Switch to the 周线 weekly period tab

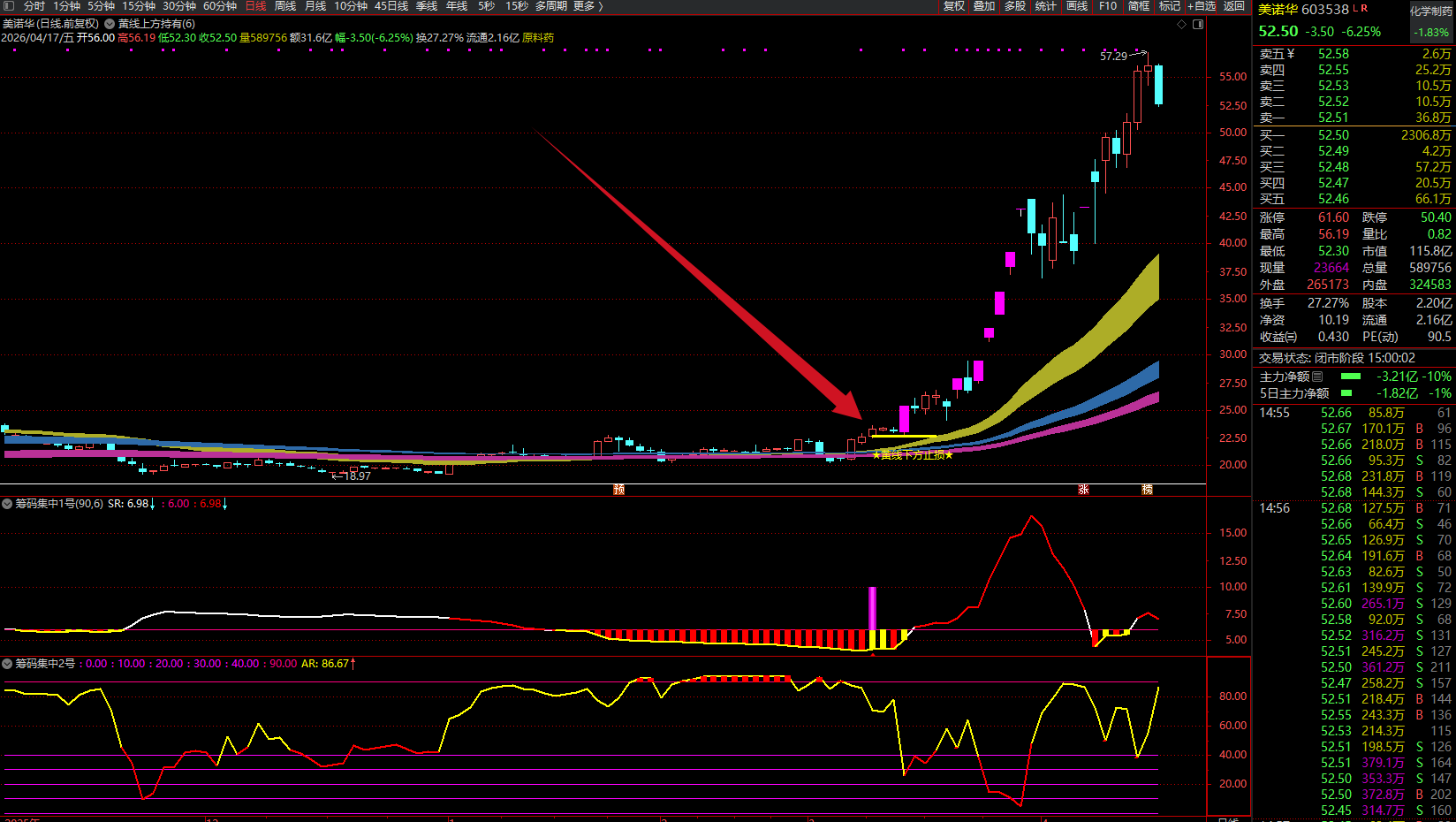point(285,6)
